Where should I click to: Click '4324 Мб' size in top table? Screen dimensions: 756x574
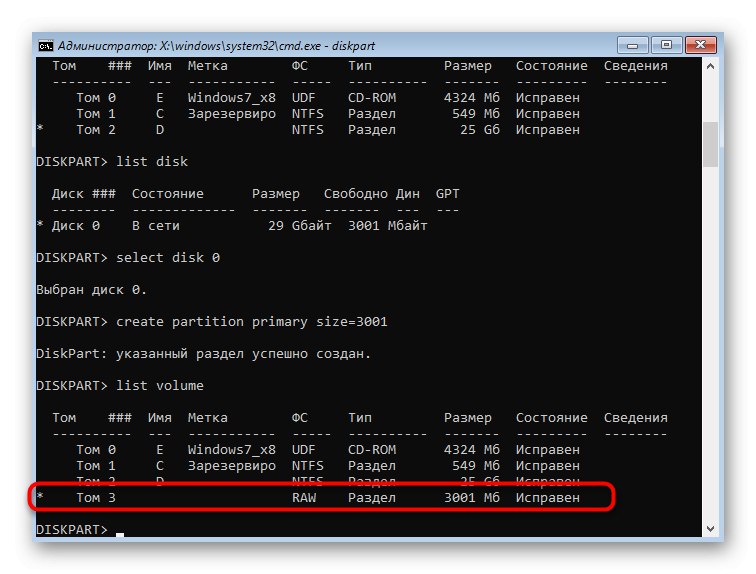472,98
